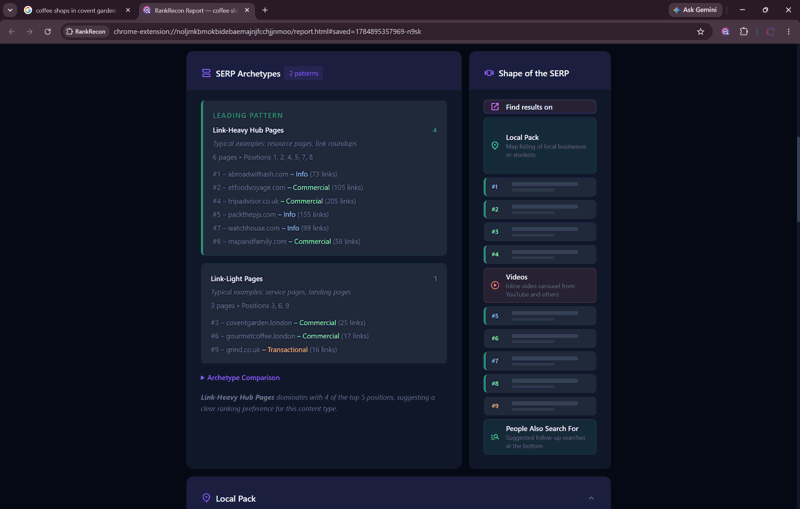Viewport: 800px width, 509px height.
Task: Click the People Also Search For icon
Action: 494,437
